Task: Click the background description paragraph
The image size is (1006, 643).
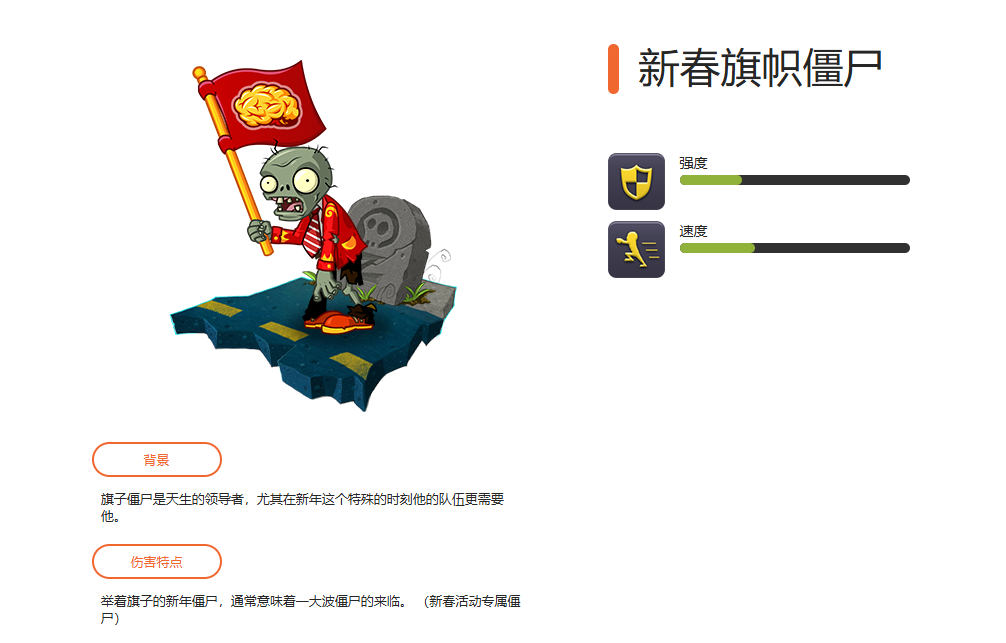Action: click(x=302, y=508)
